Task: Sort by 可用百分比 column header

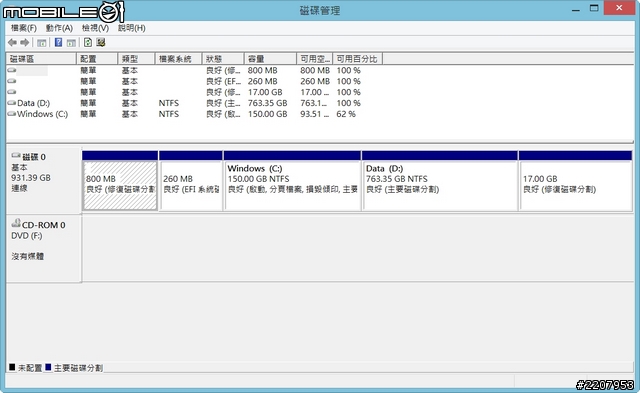Action: tap(358, 59)
